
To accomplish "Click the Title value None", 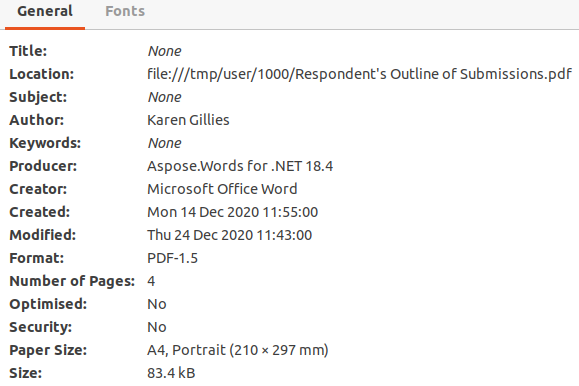I will (x=164, y=51).
